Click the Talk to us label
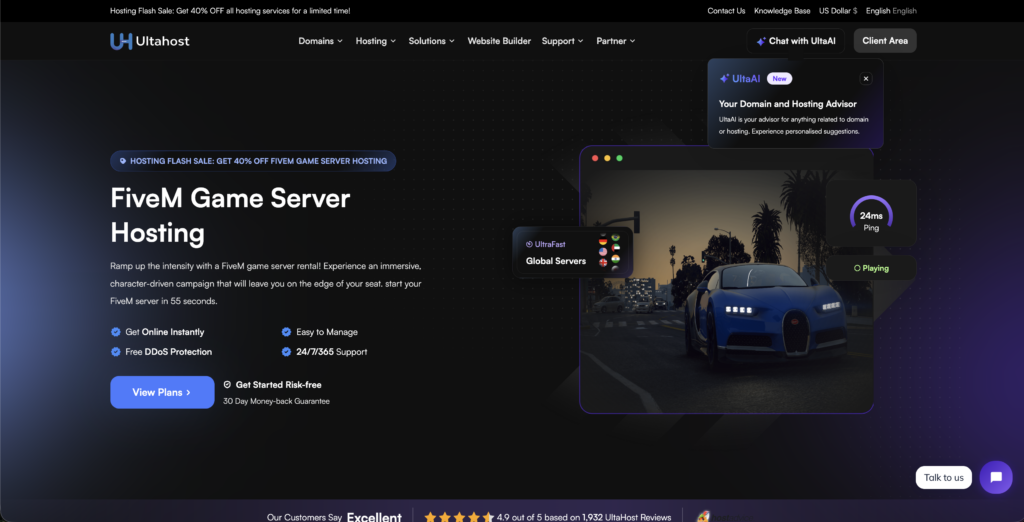Viewport: 1024px width, 522px height. (943, 478)
